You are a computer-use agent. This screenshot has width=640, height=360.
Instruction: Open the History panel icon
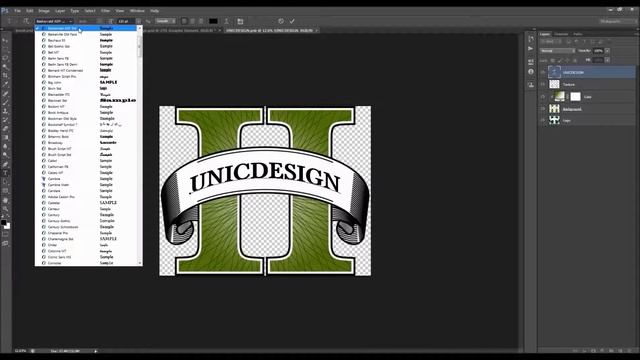click(x=531, y=39)
